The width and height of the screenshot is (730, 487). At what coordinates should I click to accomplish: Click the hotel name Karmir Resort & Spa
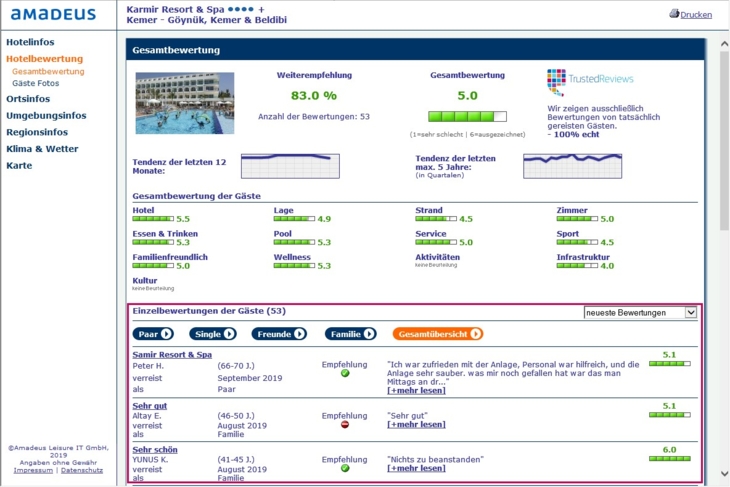click(x=176, y=9)
